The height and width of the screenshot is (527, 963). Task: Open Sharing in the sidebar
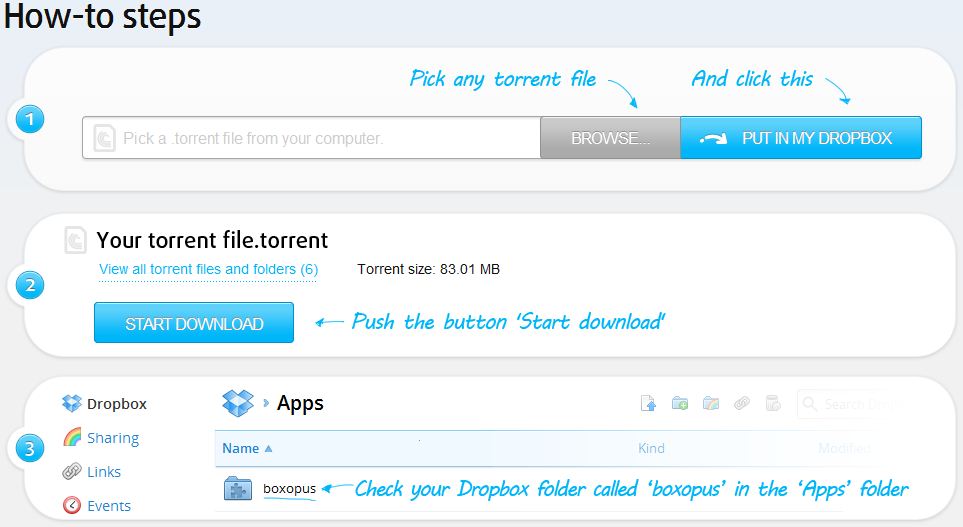coord(113,438)
